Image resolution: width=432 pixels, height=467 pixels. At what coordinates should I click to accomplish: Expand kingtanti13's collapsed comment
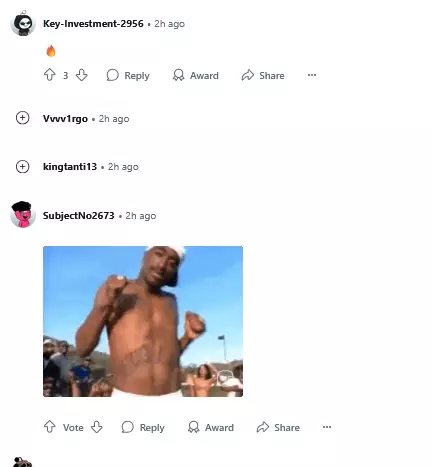tap(23, 167)
